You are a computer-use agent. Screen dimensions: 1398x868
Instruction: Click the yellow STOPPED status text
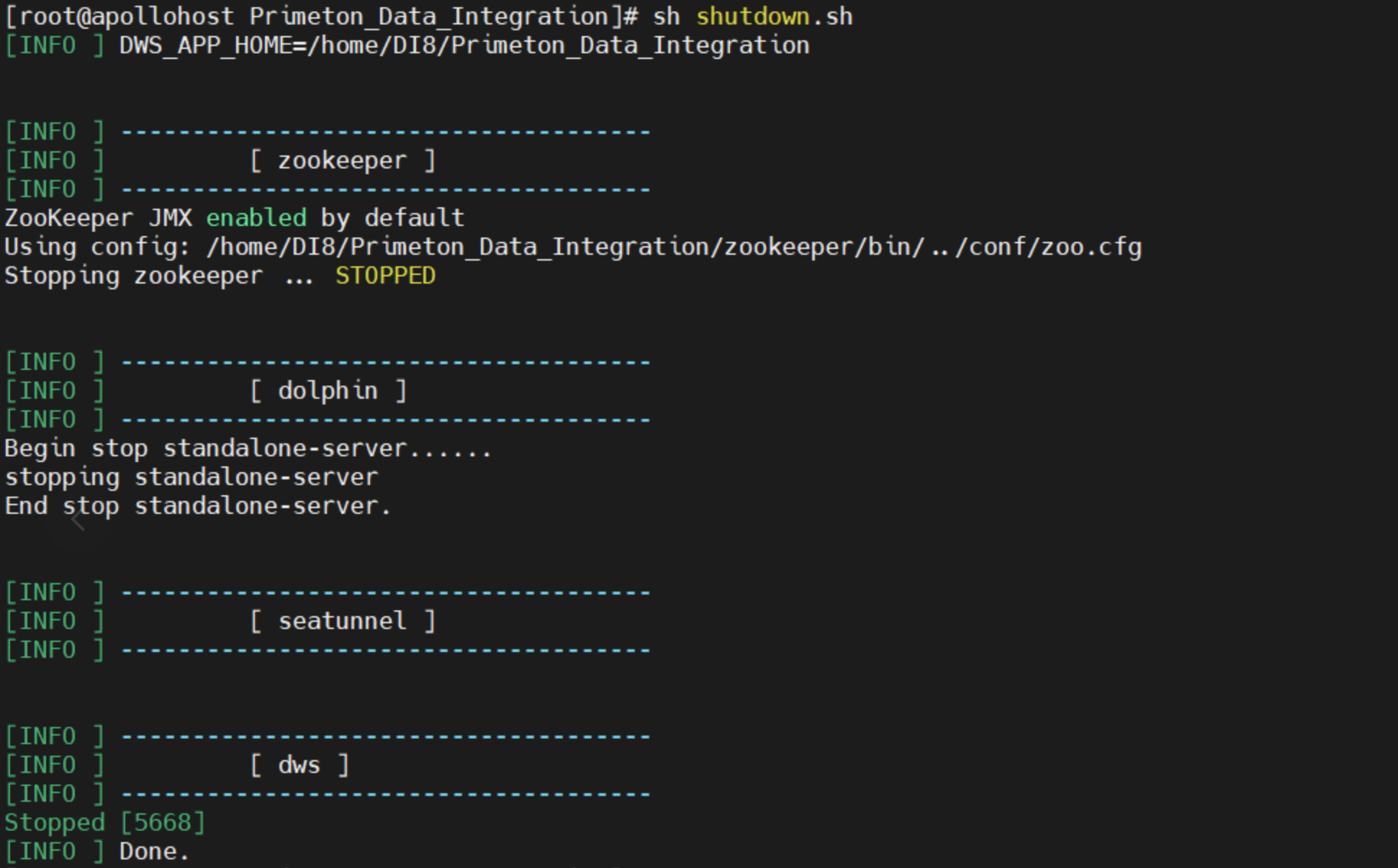pyautogui.click(x=385, y=276)
